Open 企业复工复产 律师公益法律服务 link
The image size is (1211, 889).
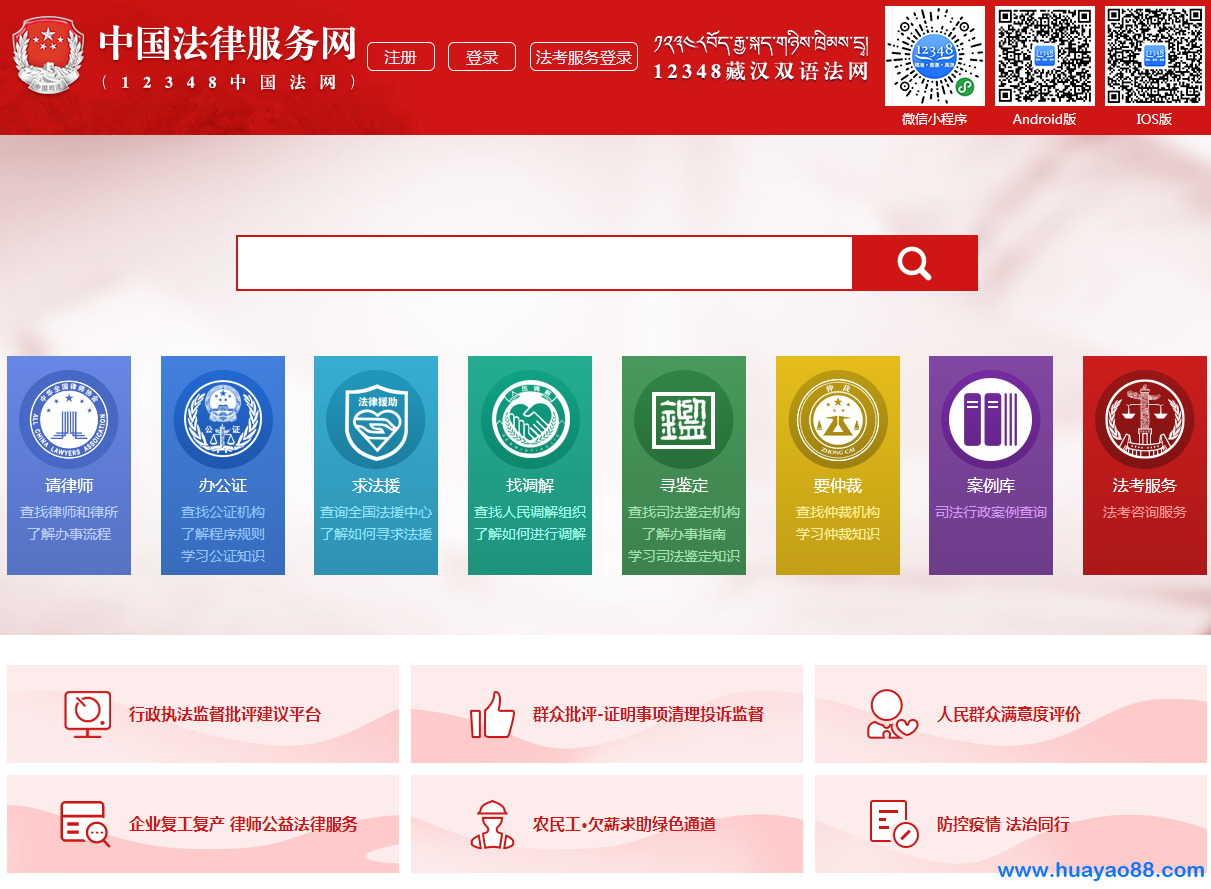point(243,825)
